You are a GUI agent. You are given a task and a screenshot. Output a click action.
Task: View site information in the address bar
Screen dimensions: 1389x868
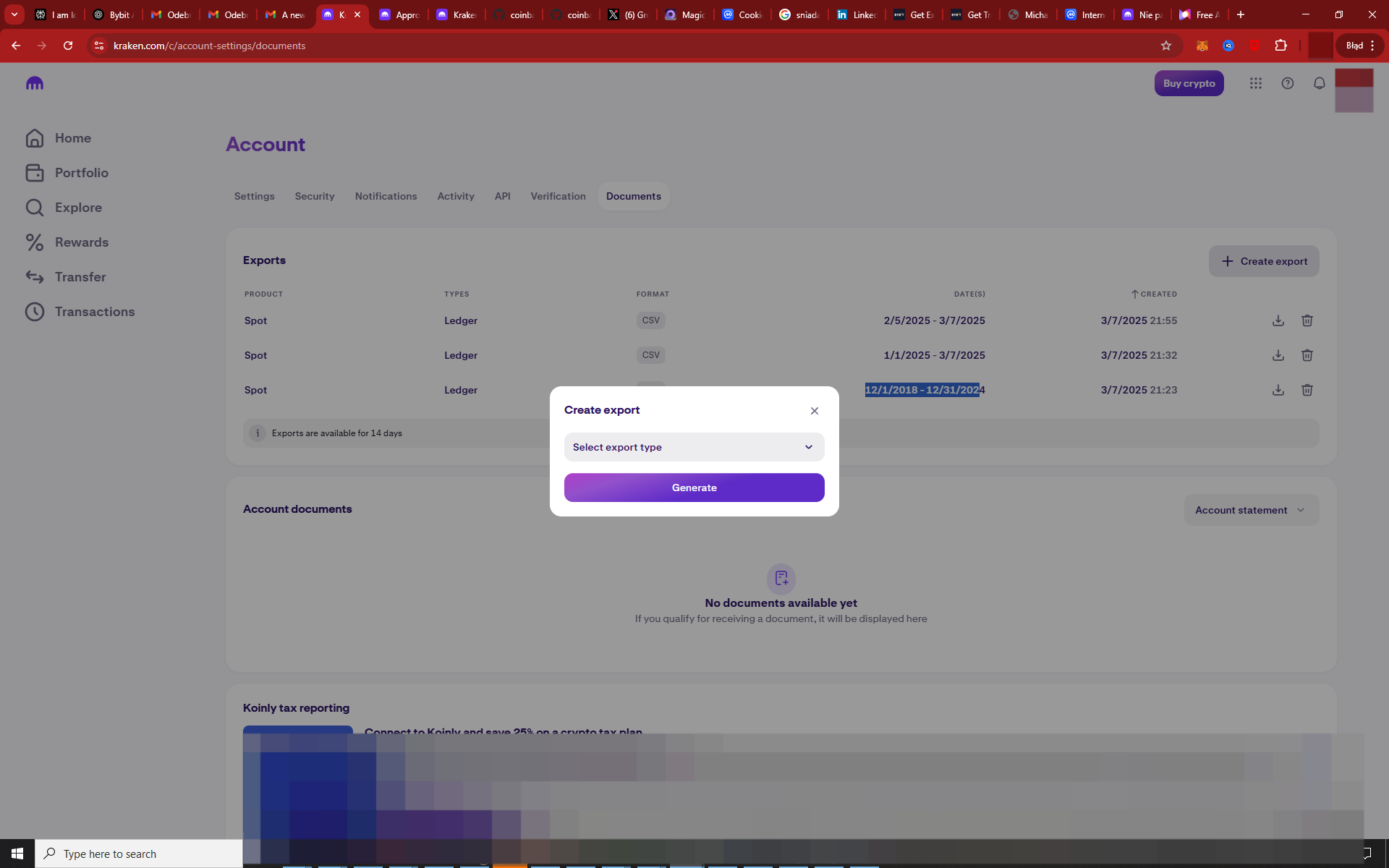click(99, 46)
